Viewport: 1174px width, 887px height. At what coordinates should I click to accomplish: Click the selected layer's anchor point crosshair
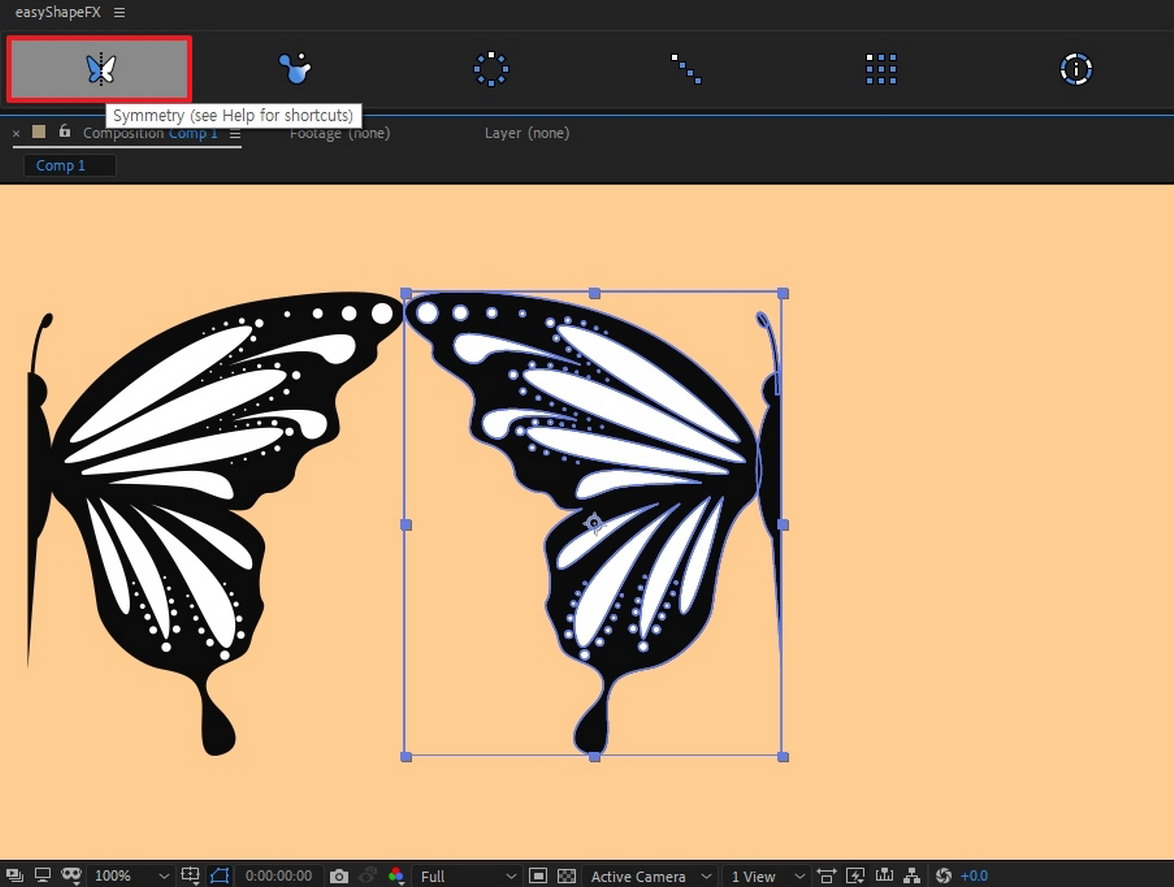(x=594, y=522)
